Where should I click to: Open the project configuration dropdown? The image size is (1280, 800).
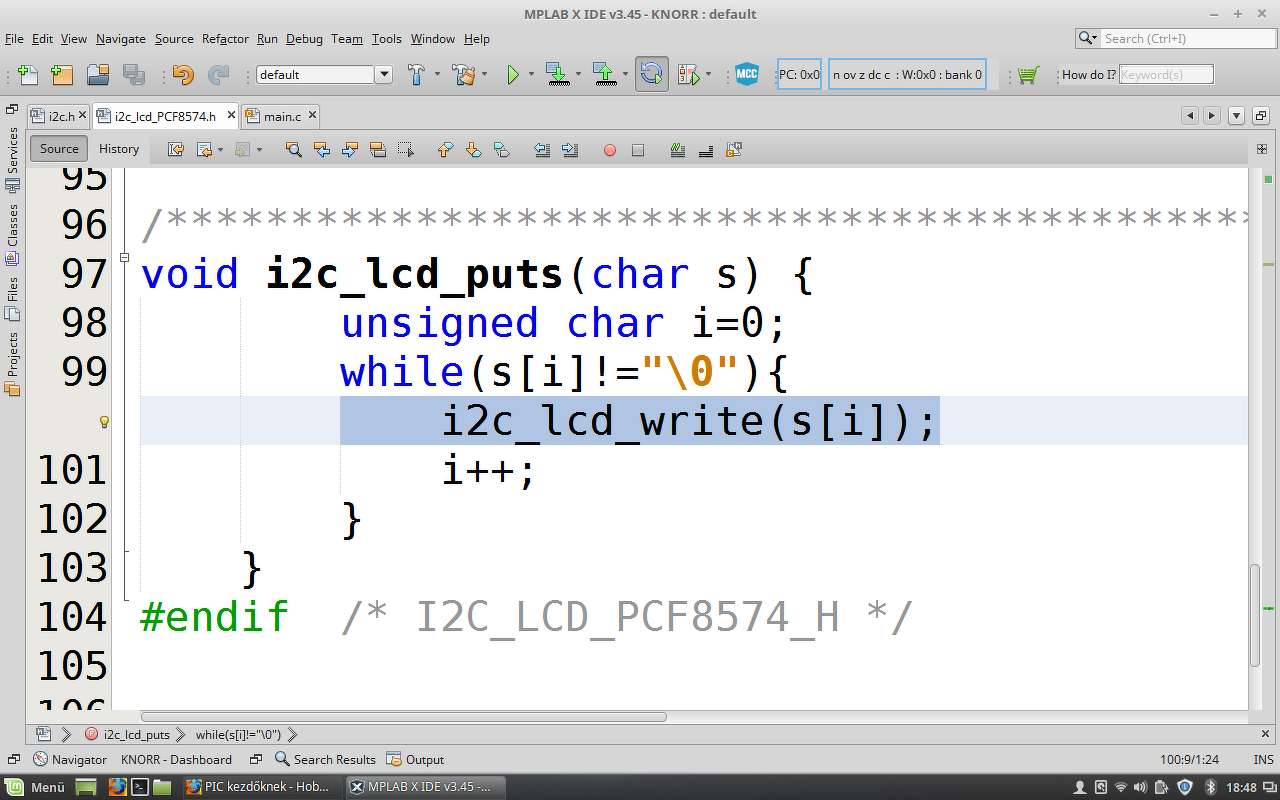(x=383, y=74)
